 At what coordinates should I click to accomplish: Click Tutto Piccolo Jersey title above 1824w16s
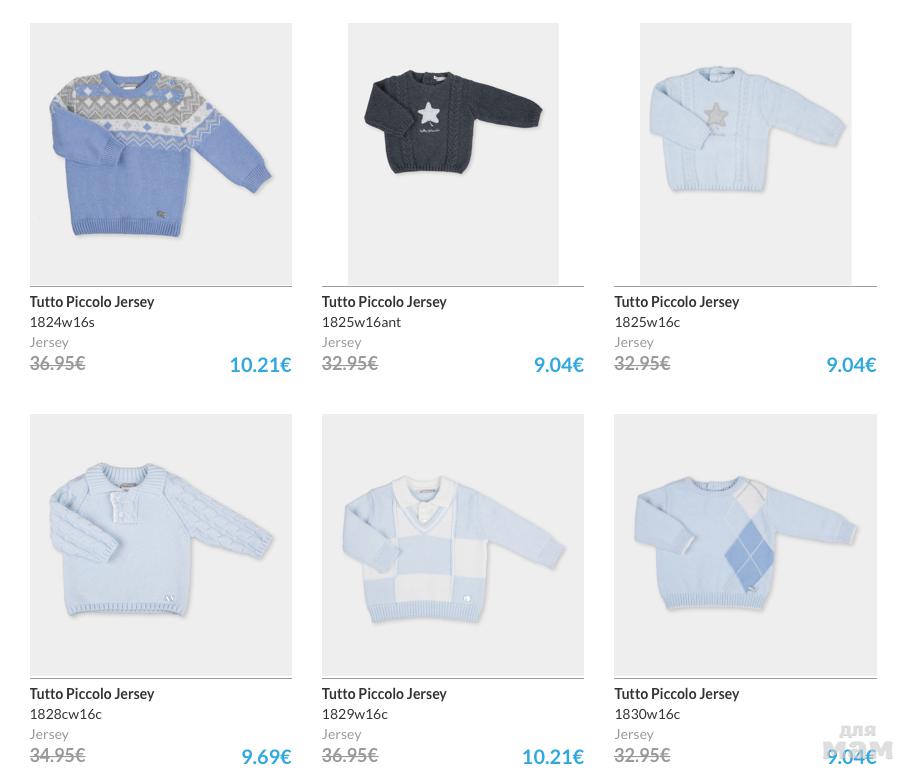click(92, 301)
